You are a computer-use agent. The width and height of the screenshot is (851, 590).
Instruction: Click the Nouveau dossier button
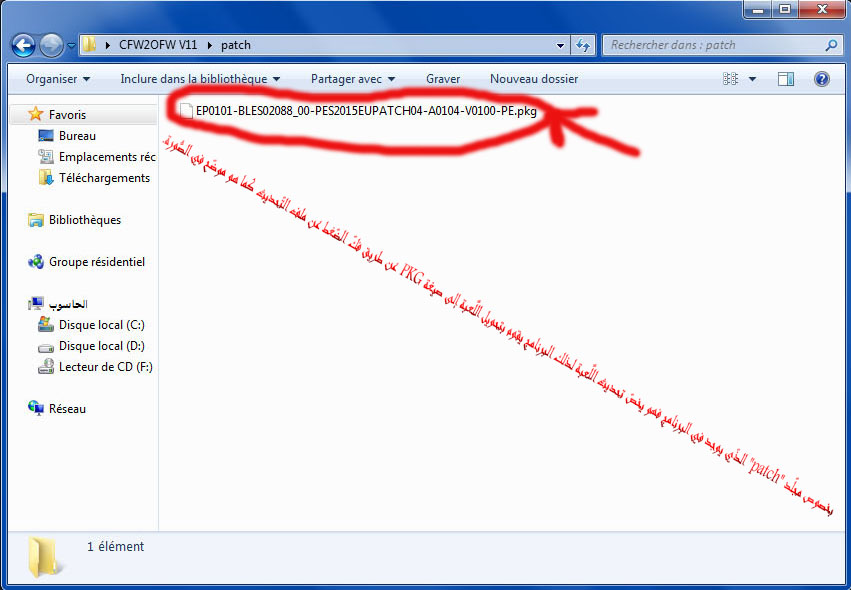point(534,79)
